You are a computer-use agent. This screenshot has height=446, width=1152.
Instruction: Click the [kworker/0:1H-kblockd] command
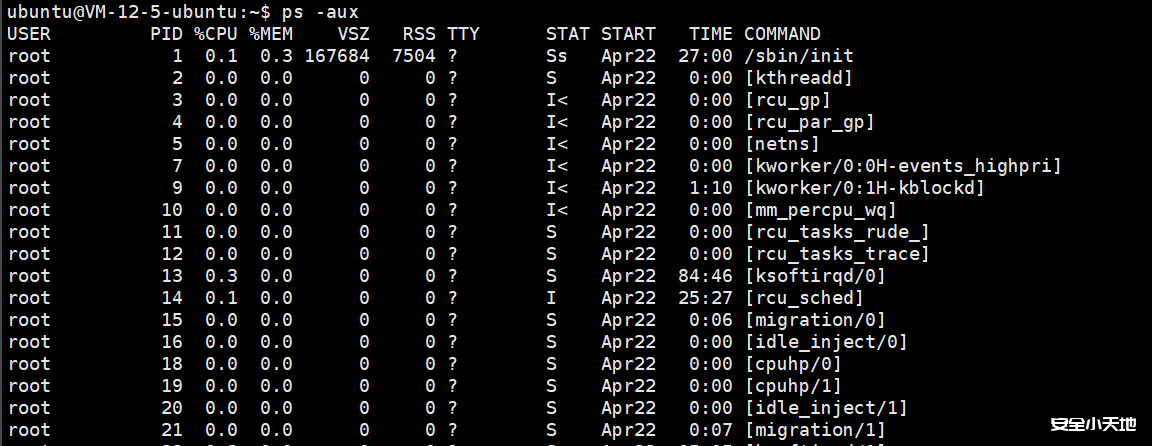click(865, 188)
